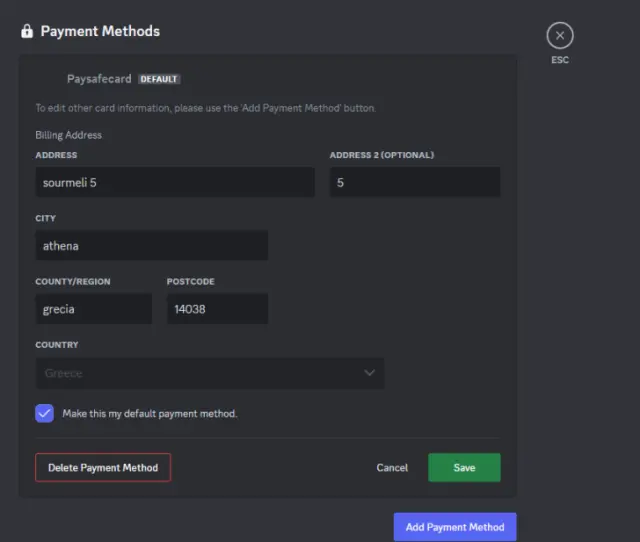Click the Postcode field showing 14038
640x542 pixels.
[x=218, y=309]
